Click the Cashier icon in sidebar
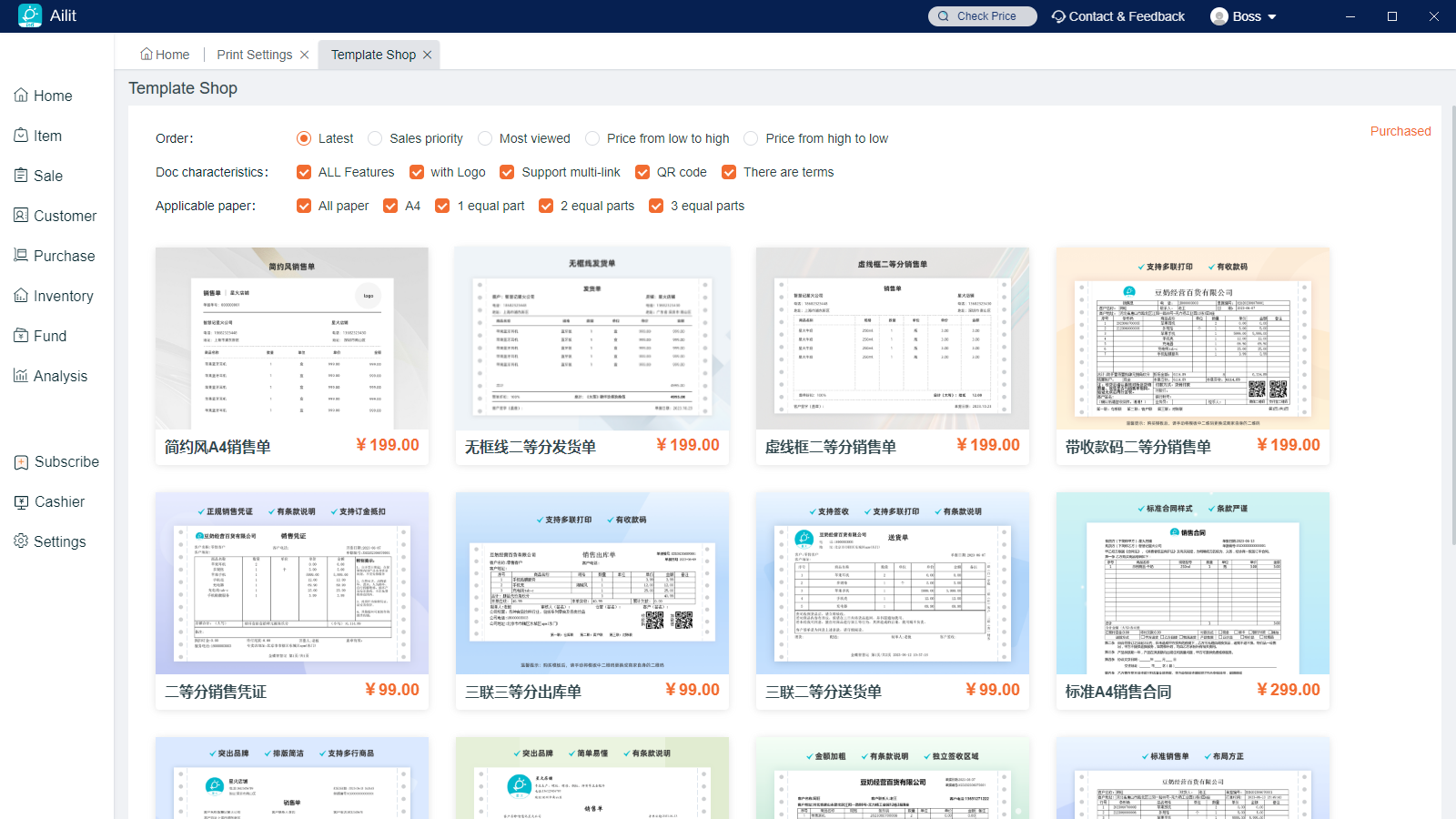The image size is (1456, 819). pos(21,501)
